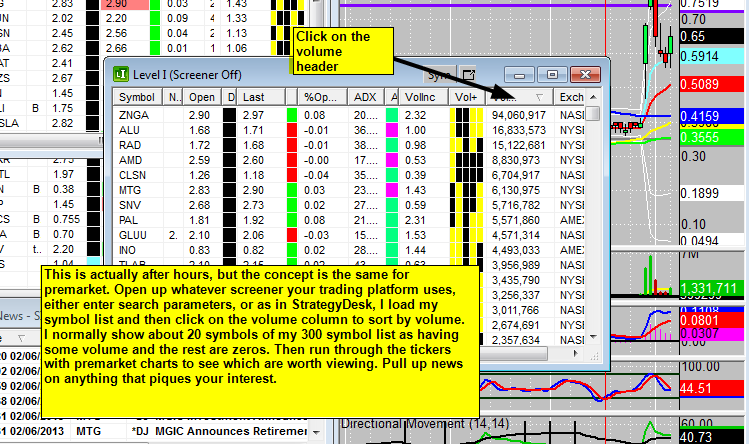Click the Level I scrollbar down arrow
The width and height of the screenshot is (749, 444).
pyautogui.click(x=593, y=337)
